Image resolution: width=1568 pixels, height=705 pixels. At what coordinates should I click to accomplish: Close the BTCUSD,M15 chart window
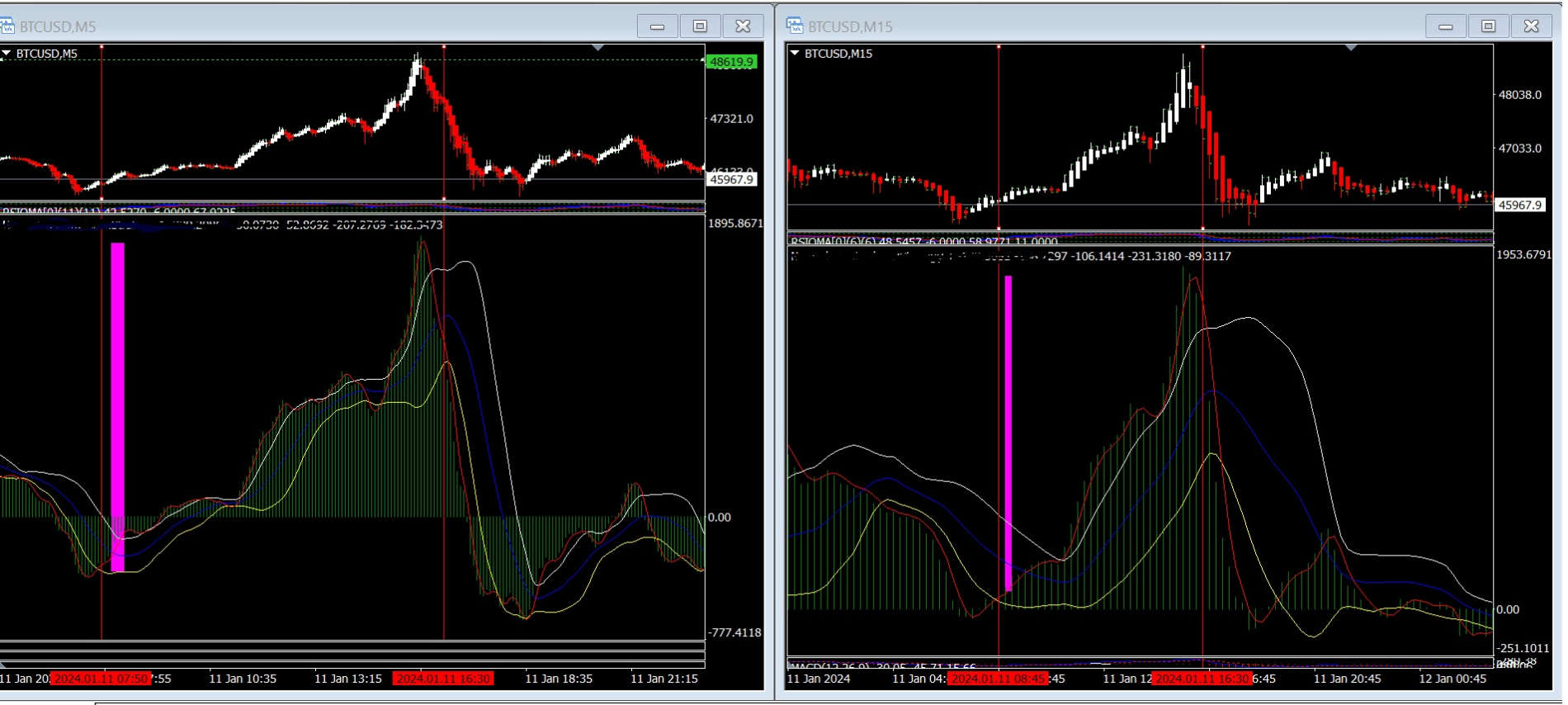tap(1532, 26)
